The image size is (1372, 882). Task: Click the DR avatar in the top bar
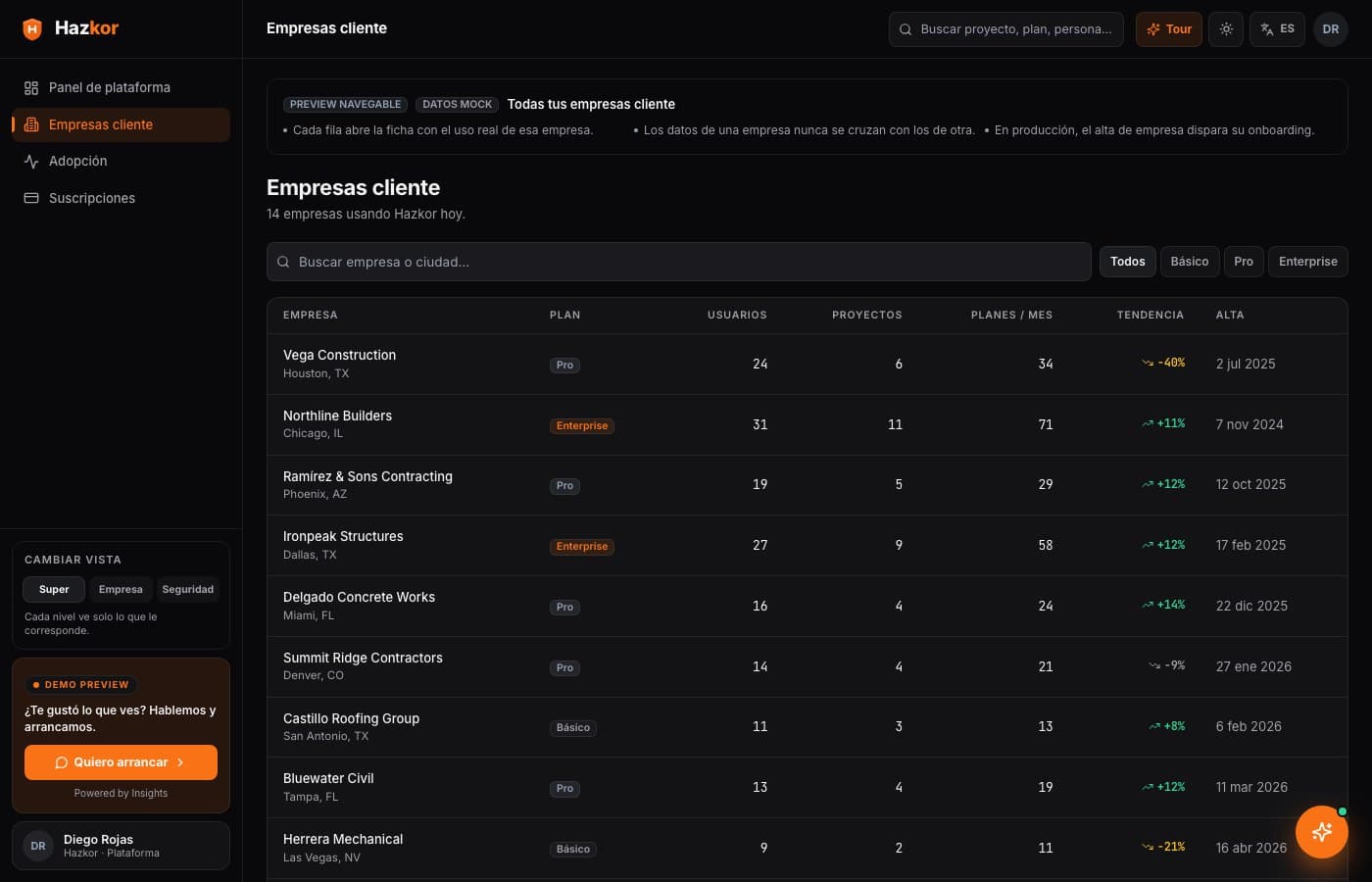pos(1331,29)
